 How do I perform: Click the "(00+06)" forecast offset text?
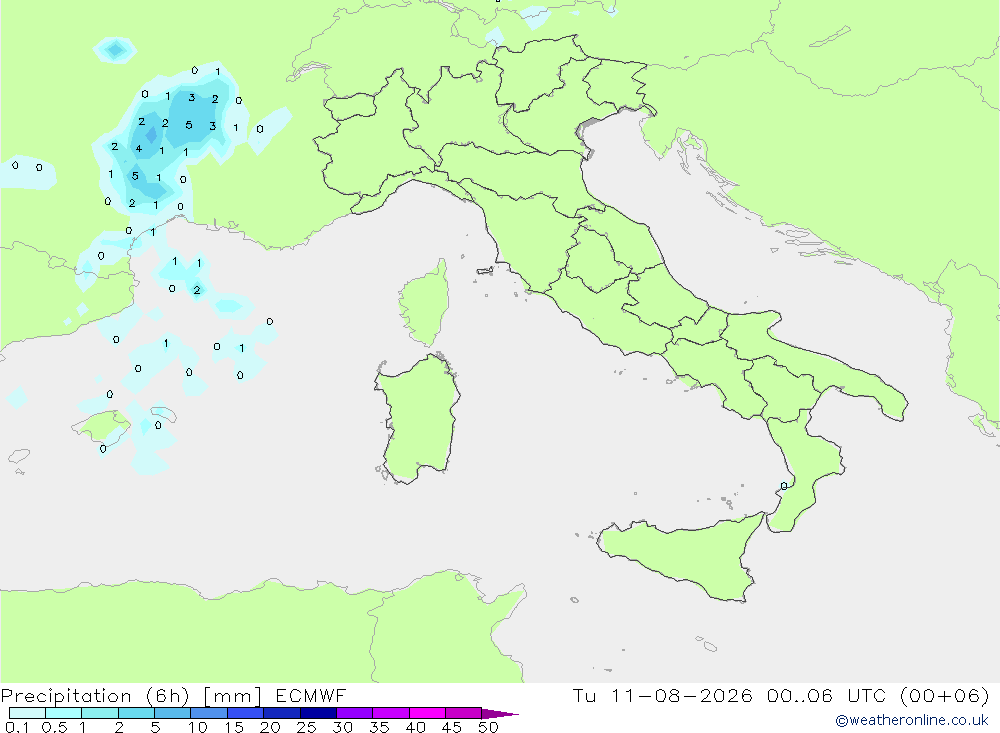[x=945, y=695]
